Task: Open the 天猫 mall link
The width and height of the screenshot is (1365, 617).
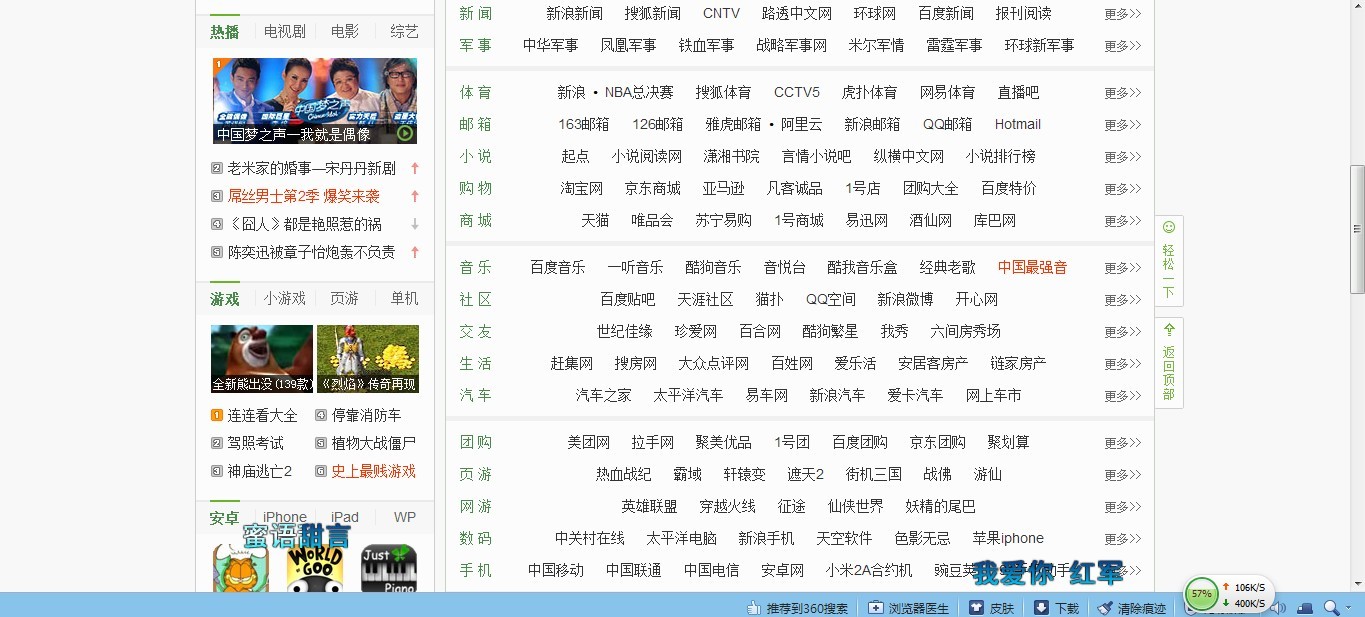Action: [595, 220]
